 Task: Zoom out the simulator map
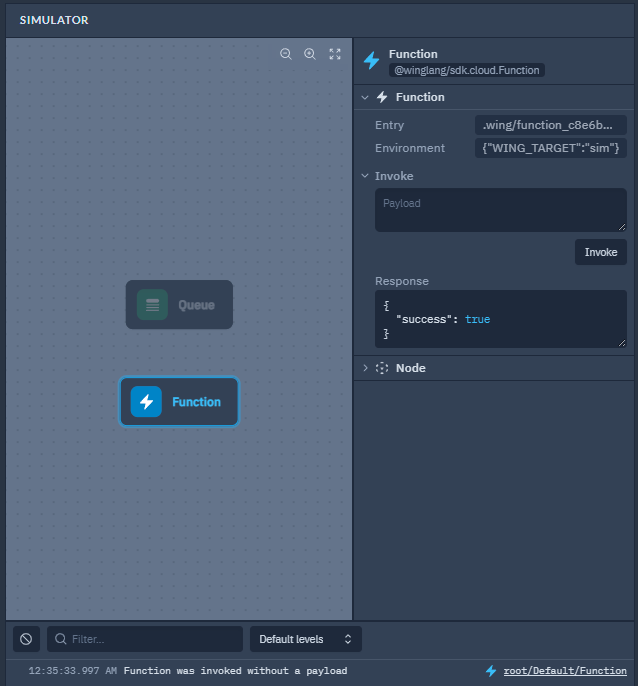tap(286, 54)
